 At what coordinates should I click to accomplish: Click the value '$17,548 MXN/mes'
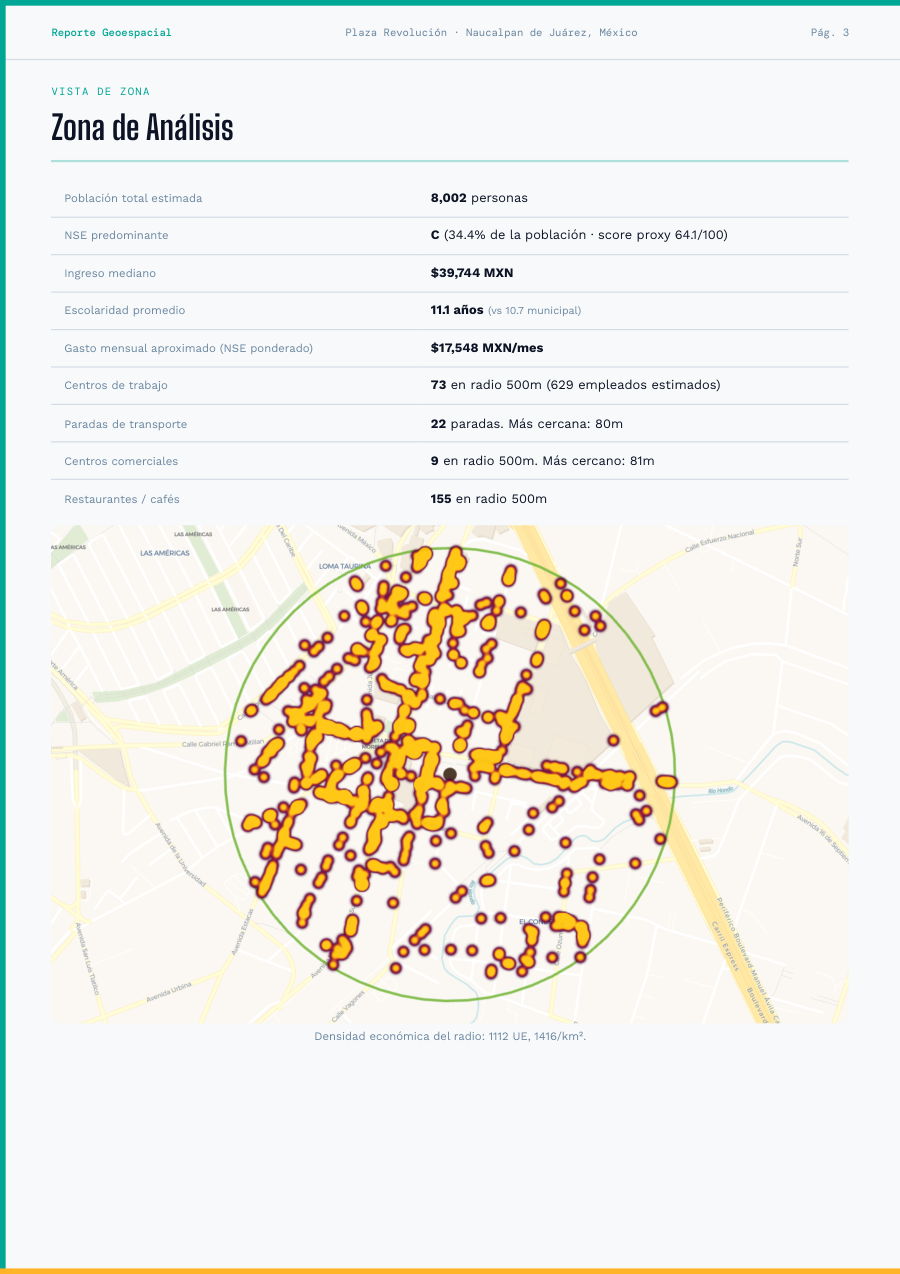coord(487,348)
